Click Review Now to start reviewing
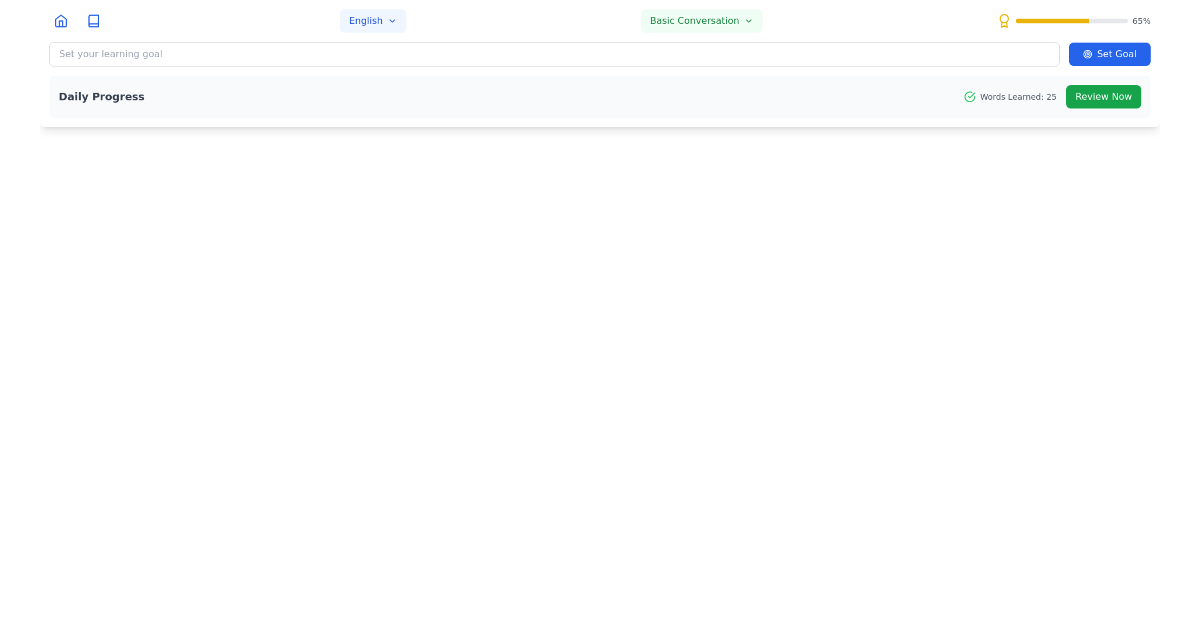 1103,96
